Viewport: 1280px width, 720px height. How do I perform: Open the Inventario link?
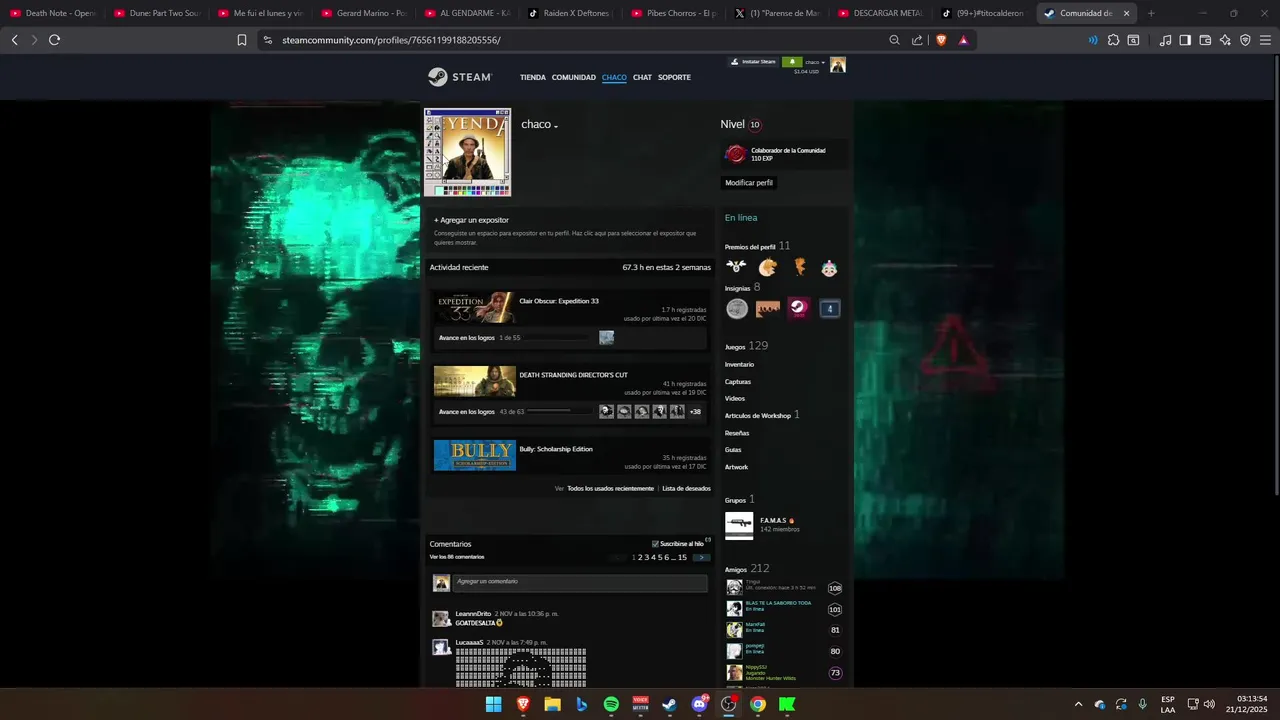point(739,364)
